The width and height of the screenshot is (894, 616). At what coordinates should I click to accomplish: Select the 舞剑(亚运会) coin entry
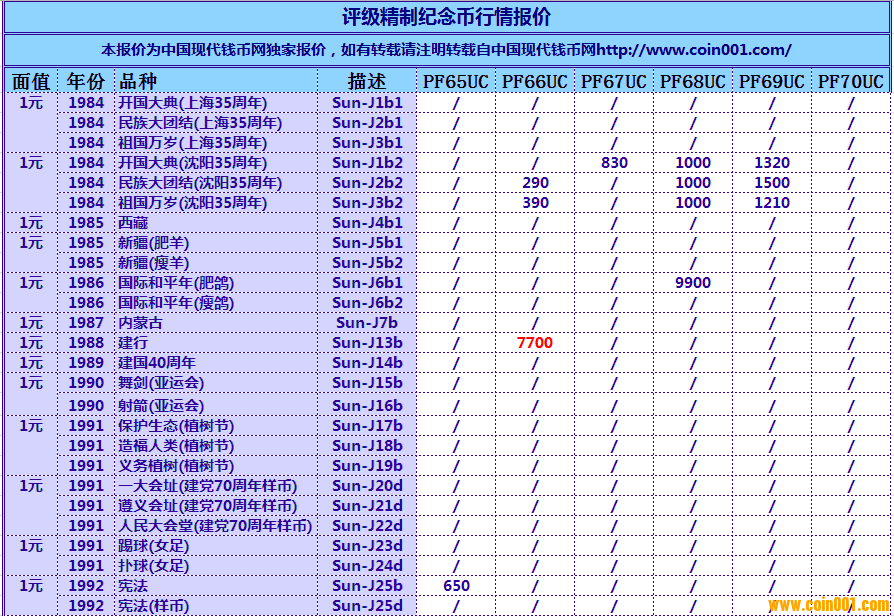point(161,383)
